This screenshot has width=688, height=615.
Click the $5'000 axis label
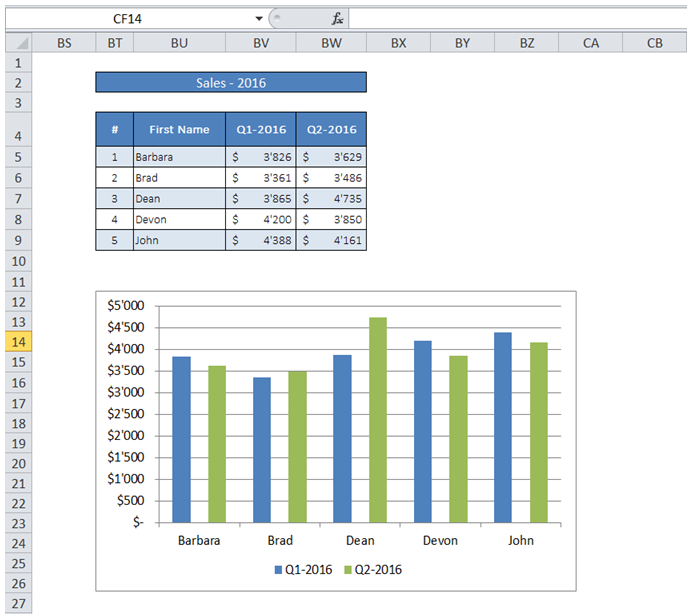tap(125, 305)
